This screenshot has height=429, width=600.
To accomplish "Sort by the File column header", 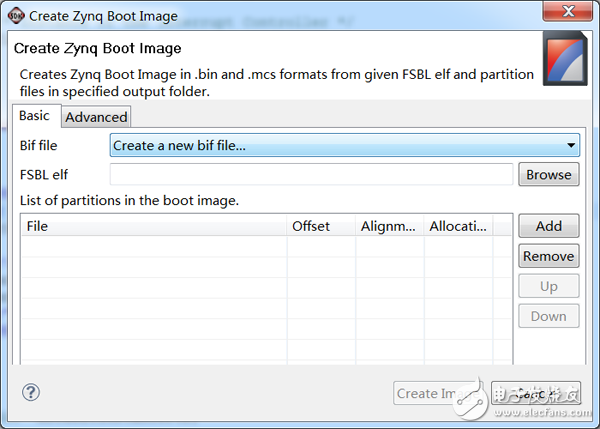I will 153,226.
